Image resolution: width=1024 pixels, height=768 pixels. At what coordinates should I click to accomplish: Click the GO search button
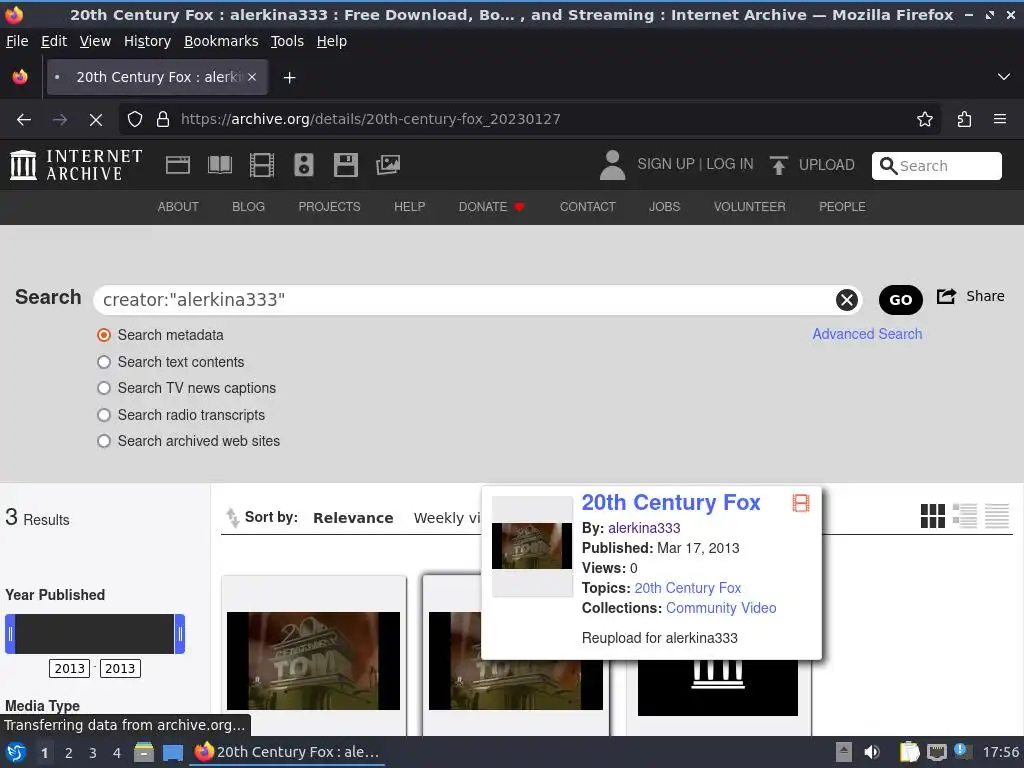click(x=901, y=300)
